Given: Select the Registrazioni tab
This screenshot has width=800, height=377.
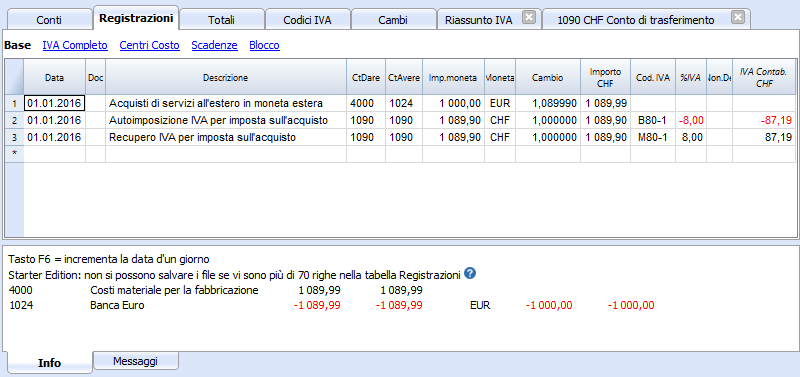Looking at the screenshot, I should click(136, 18).
